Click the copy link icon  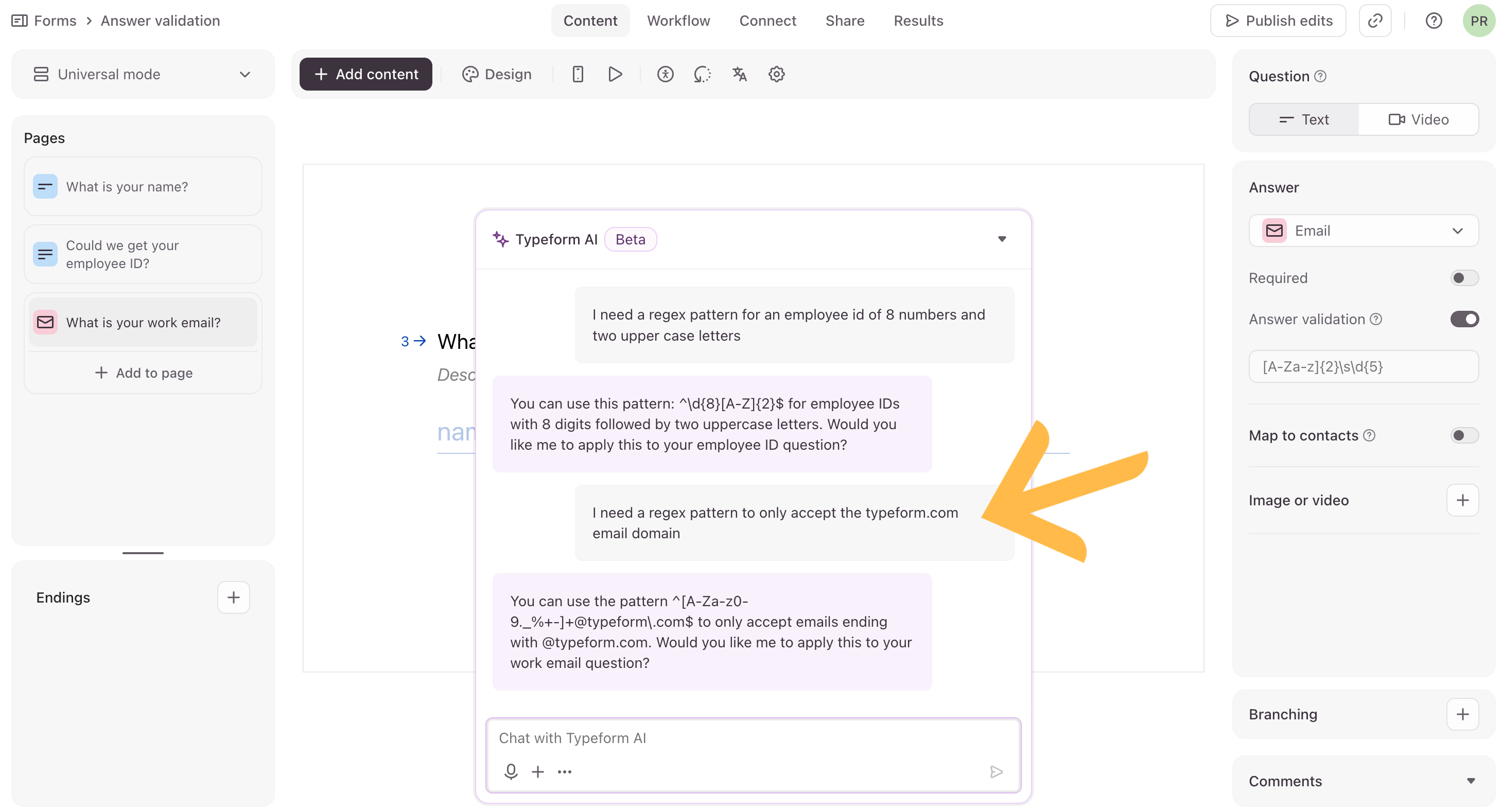pyautogui.click(x=1375, y=21)
